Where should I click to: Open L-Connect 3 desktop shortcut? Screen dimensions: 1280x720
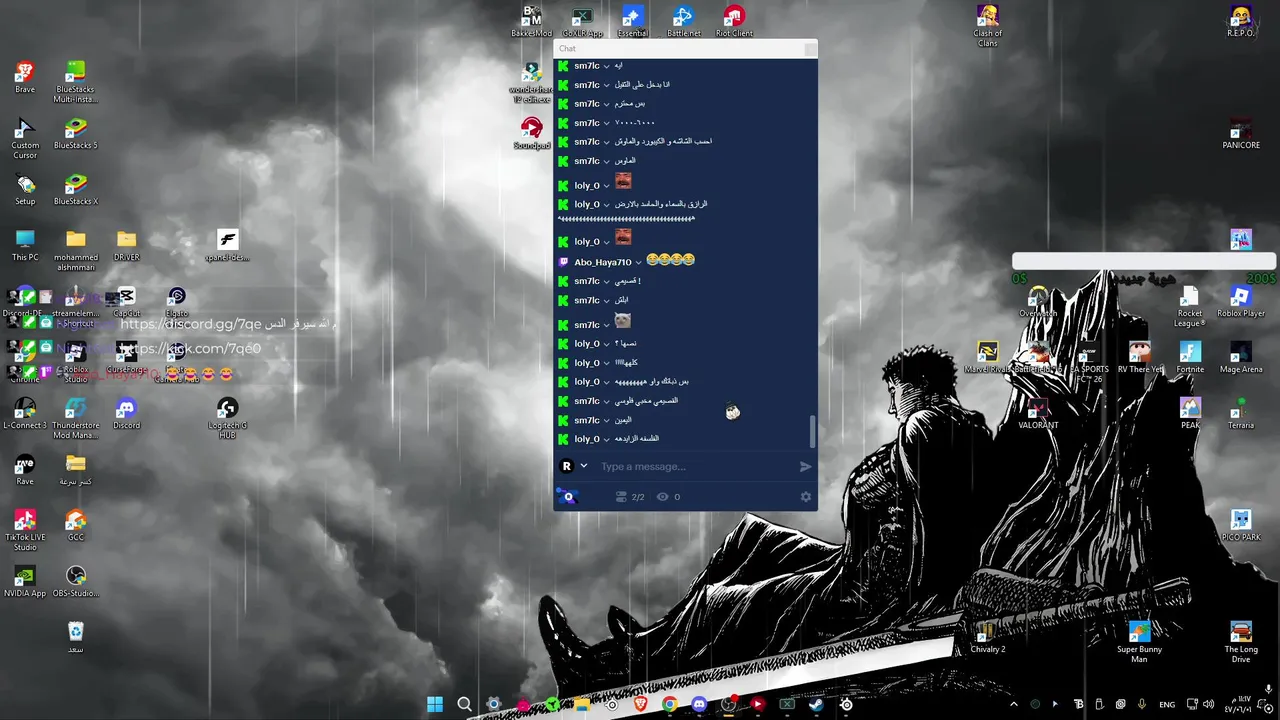point(25,413)
